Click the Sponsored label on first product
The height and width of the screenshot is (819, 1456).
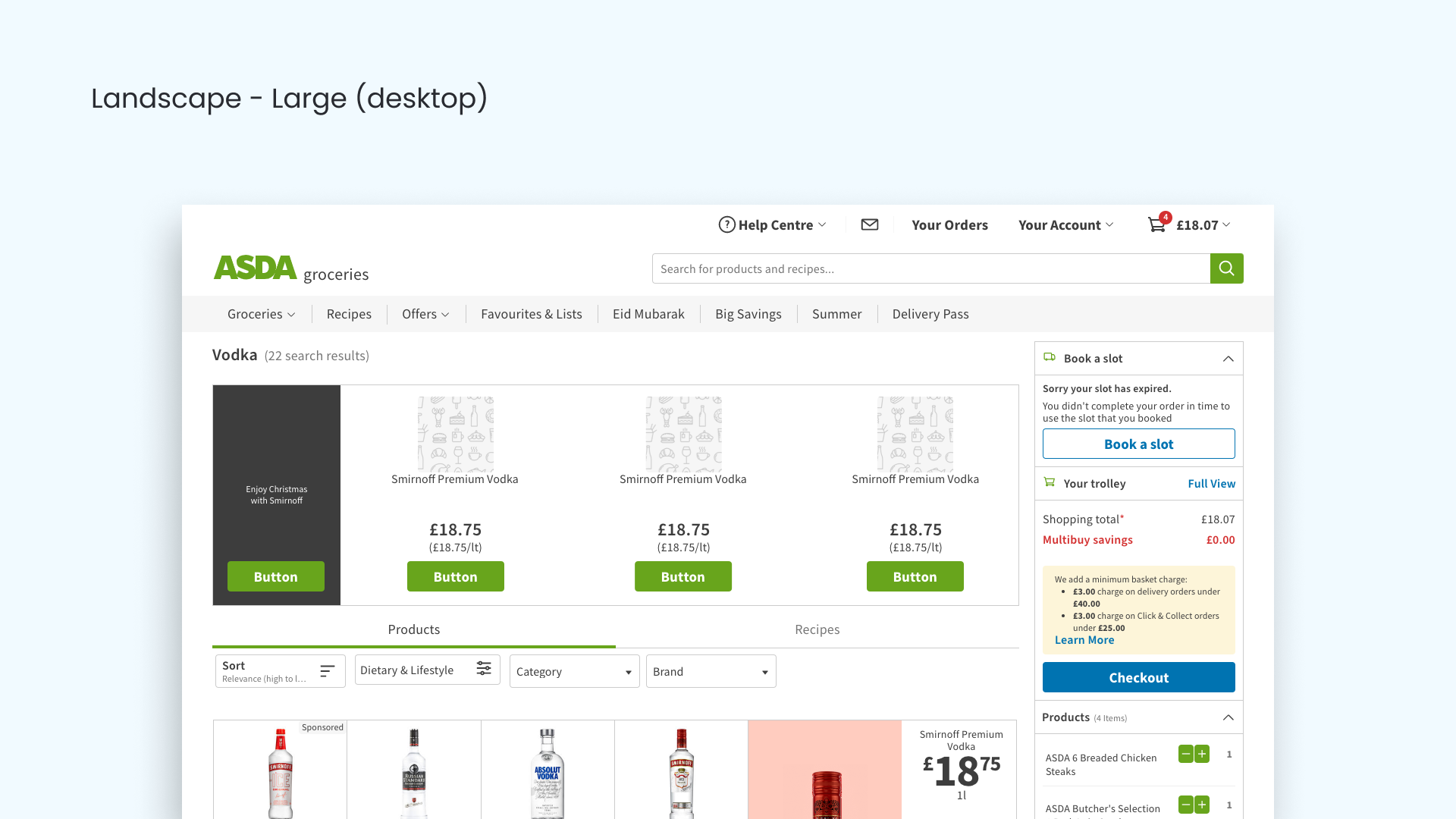click(x=322, y=727)
